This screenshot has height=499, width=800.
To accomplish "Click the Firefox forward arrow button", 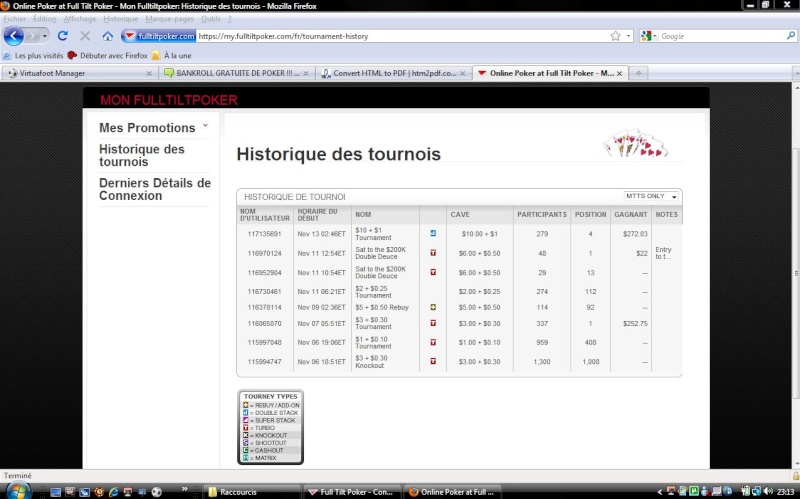I will point(32,36).
